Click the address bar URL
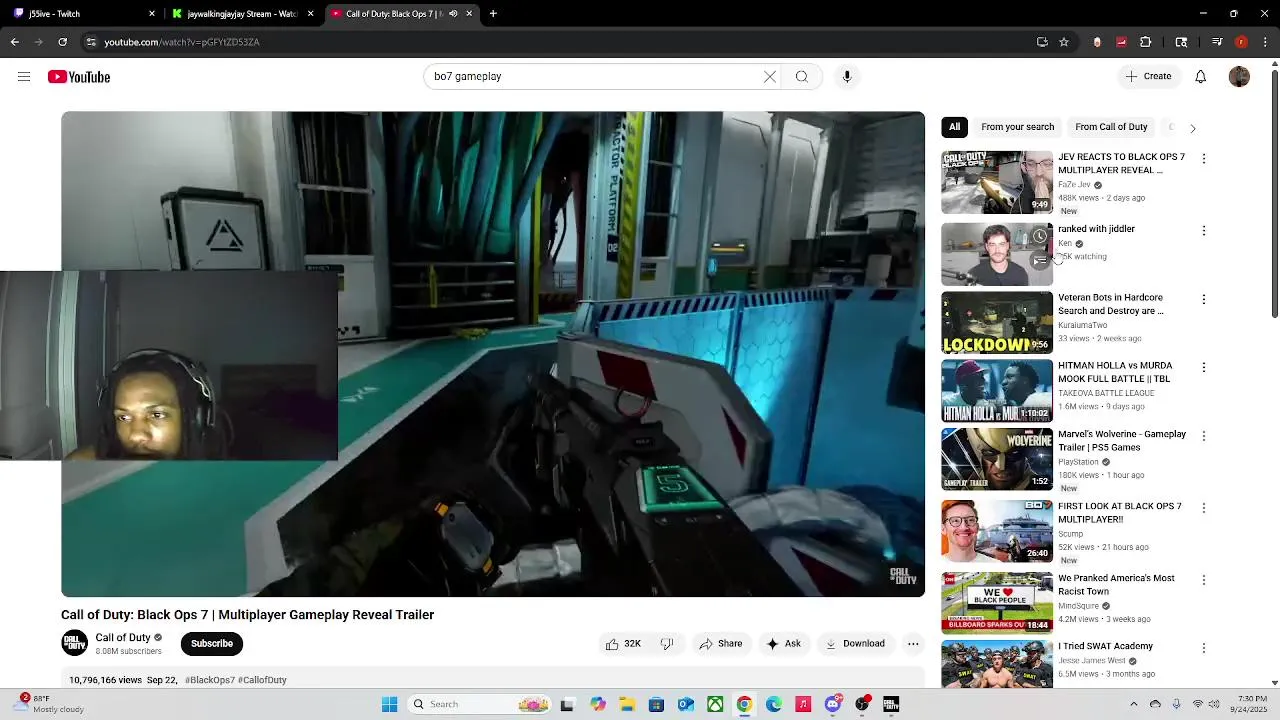This screenshot has height=720, width=1280. [x=182, y=42]
